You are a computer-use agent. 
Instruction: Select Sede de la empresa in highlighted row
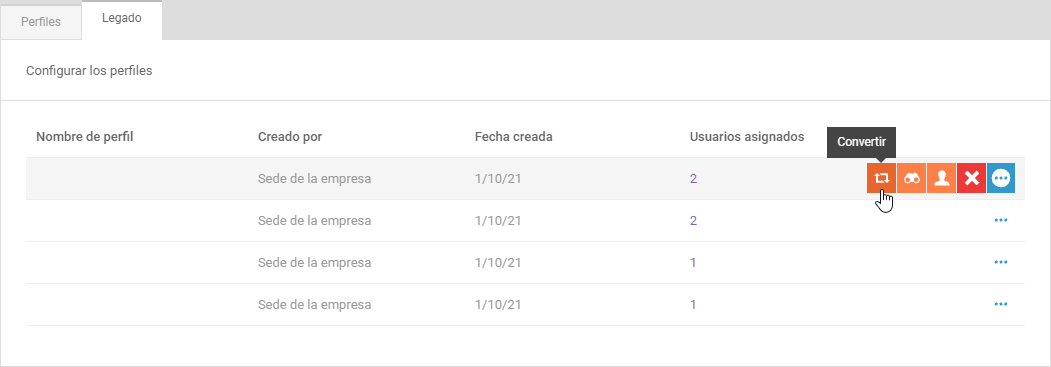pos(314,179)
